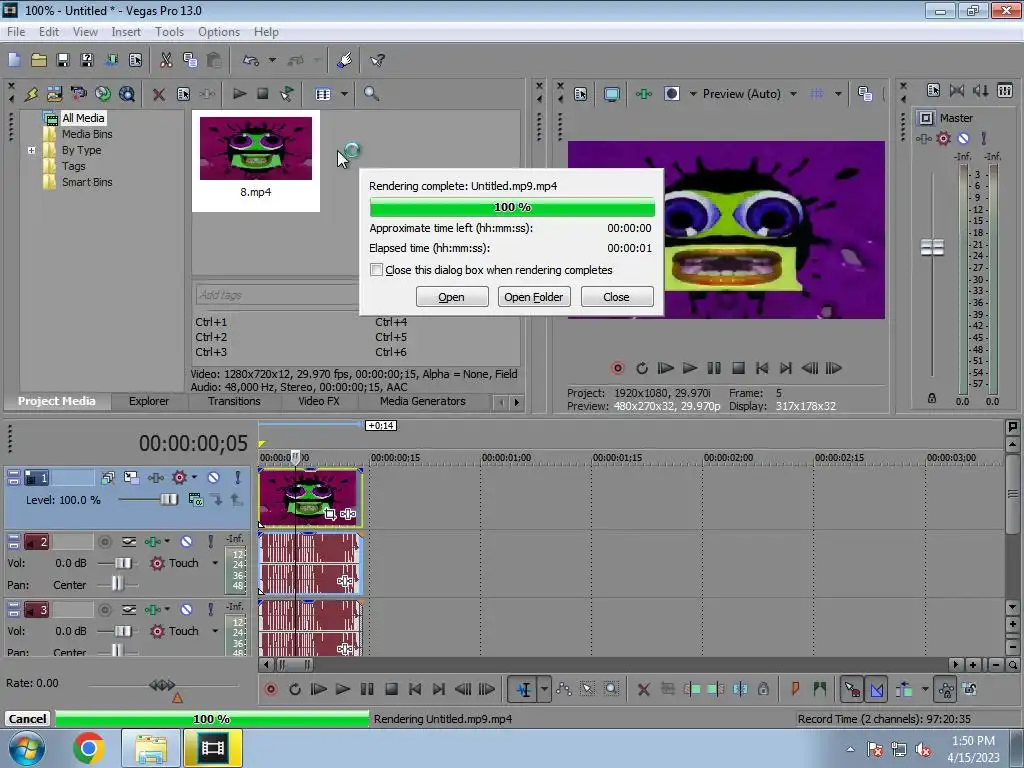
Task: Open the Tools menu
Action: point(169,31)
